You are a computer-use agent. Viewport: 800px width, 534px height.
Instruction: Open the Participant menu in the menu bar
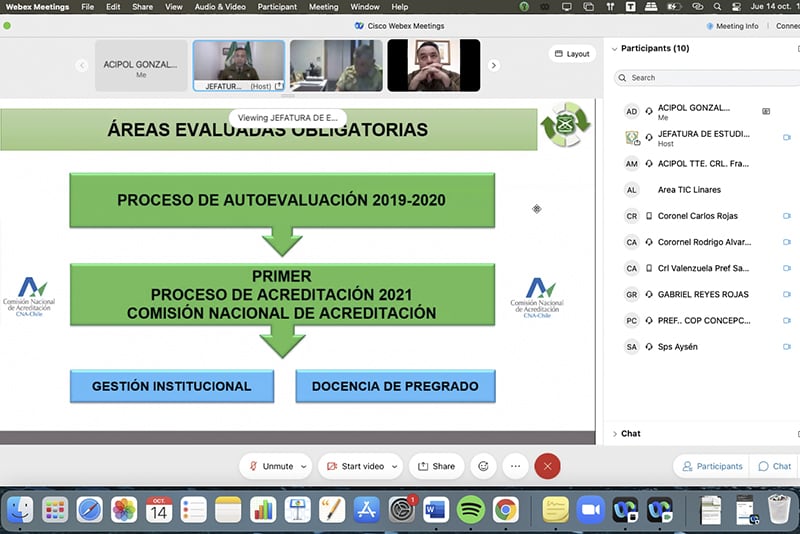(277, 7)
